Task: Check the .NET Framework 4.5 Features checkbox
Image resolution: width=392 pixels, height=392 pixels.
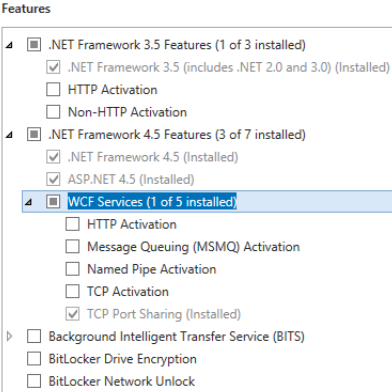Action: [x=34, y=134]
